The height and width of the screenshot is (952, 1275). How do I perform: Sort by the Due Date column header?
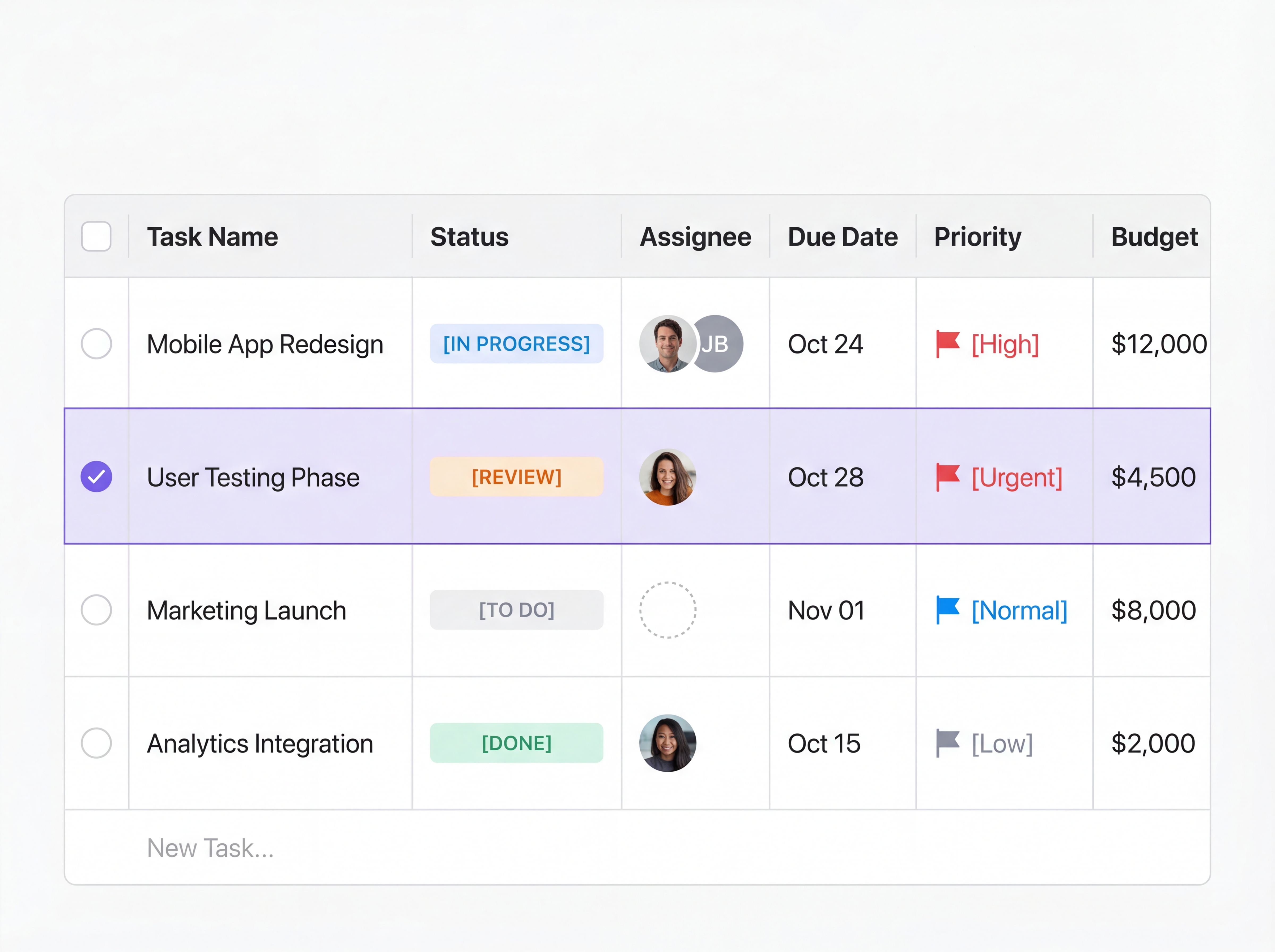click(x=842, y=237)
